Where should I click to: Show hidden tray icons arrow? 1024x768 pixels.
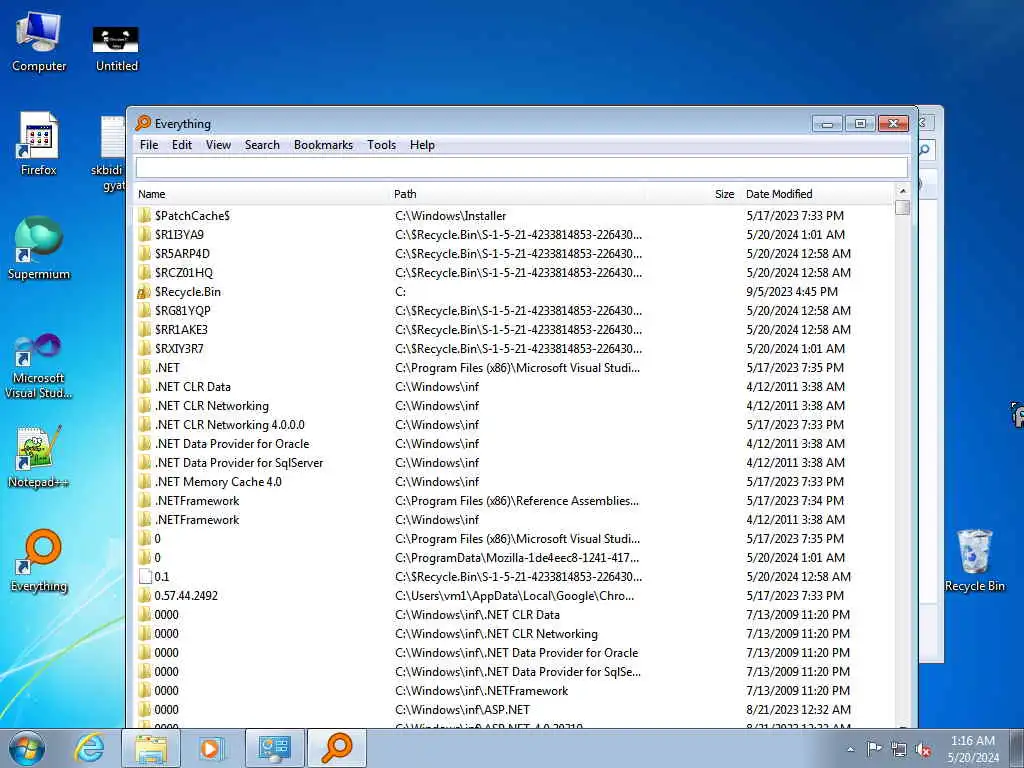850,749
